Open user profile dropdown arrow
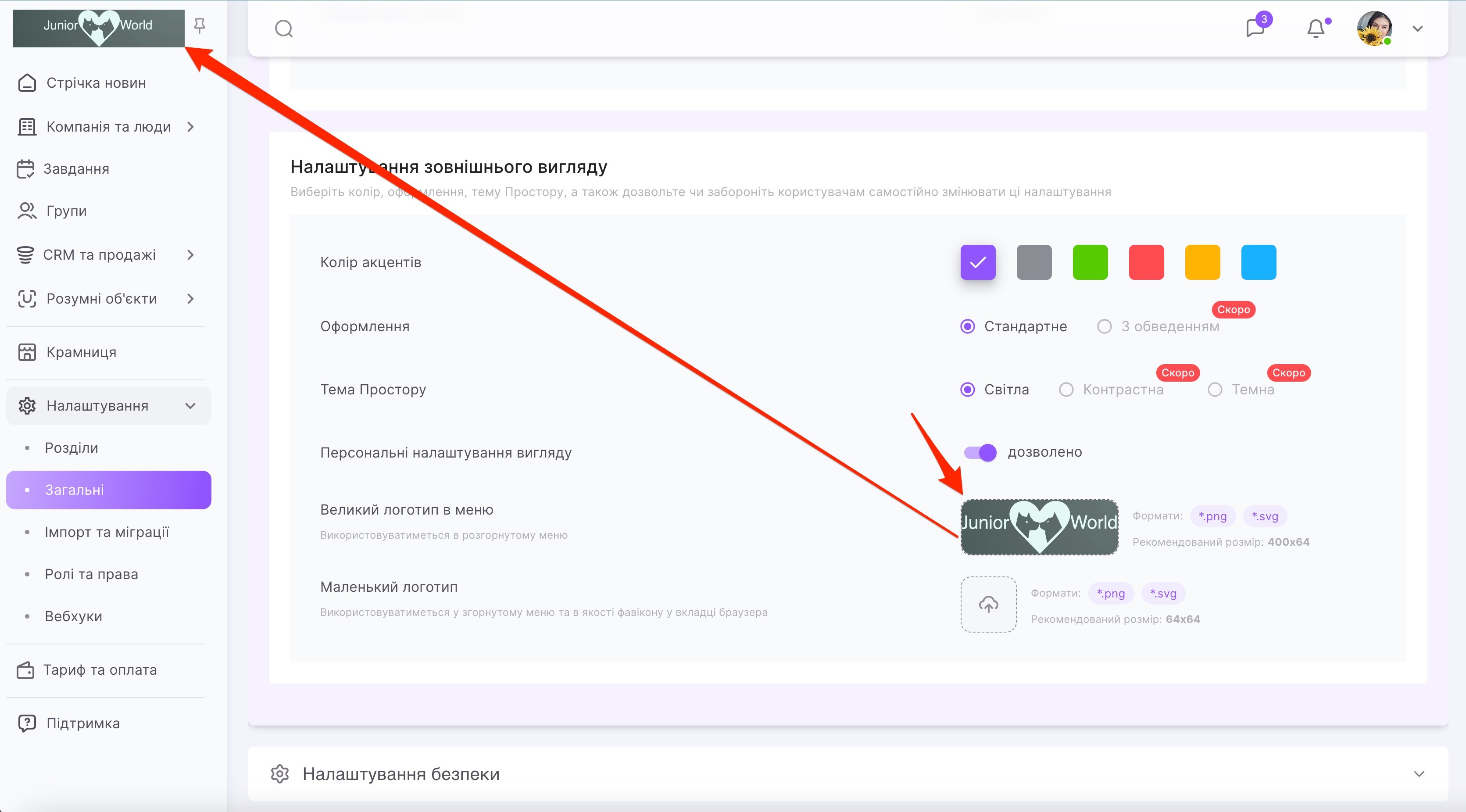The image size is (1466, 812). [1418, 29]
